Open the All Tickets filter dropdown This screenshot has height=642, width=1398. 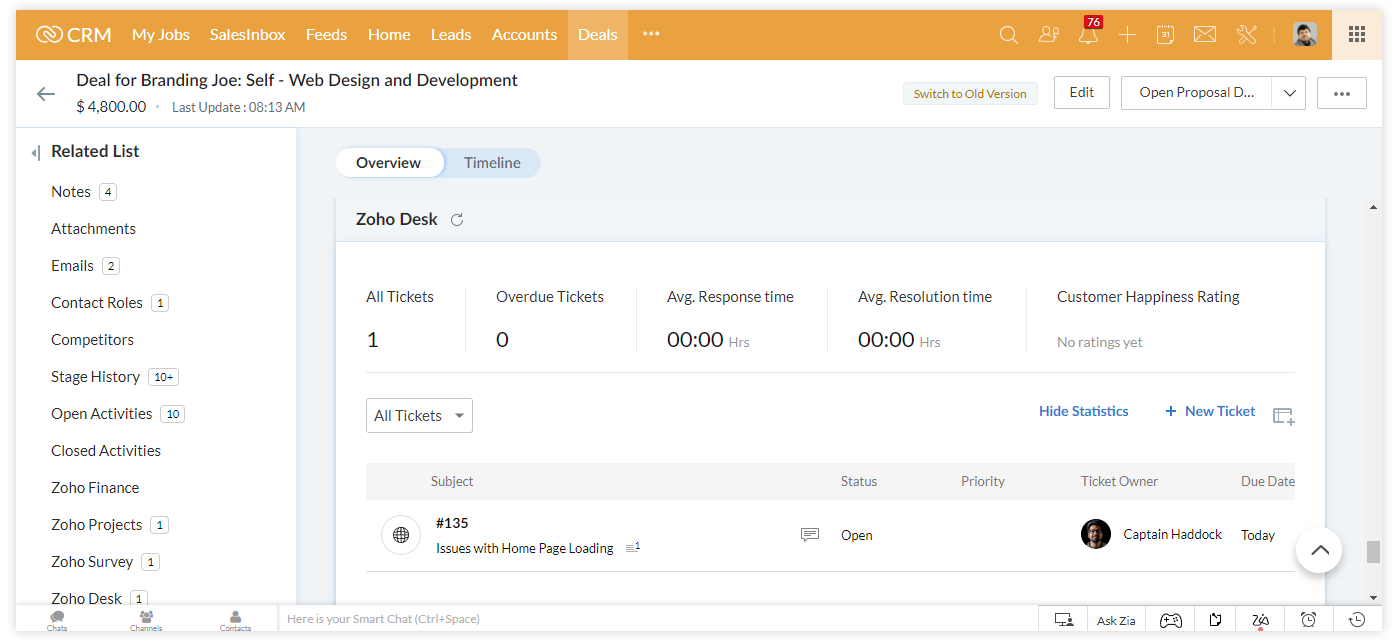pos(419,416)
